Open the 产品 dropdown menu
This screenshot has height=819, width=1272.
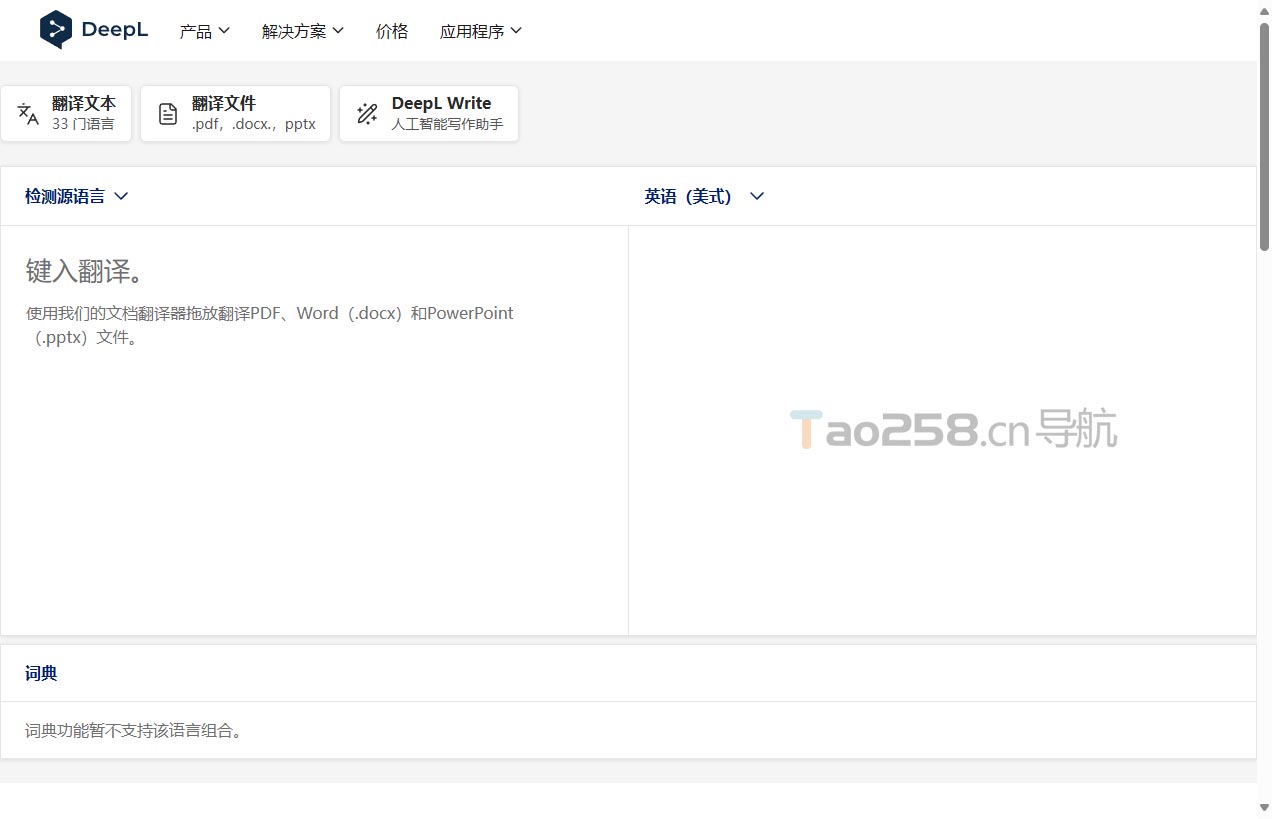click(205, 31)
